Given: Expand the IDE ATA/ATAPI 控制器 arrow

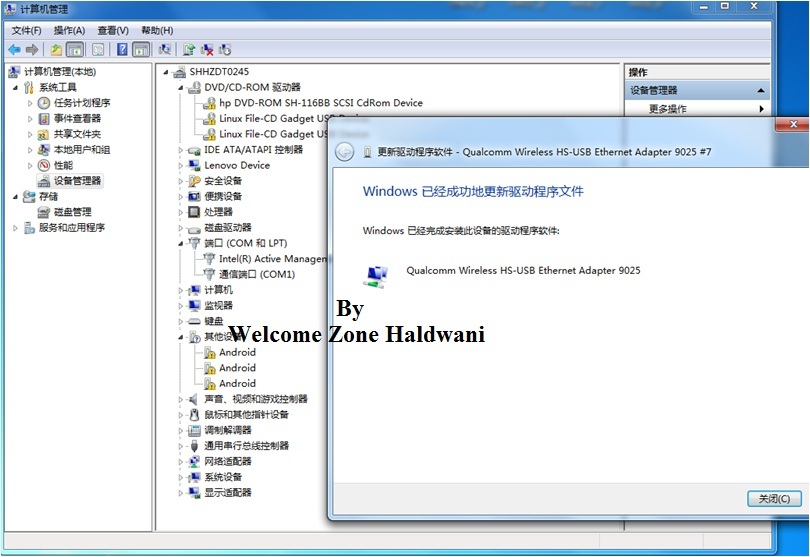Looking at the screenshot, I should (x=181, y=150).
